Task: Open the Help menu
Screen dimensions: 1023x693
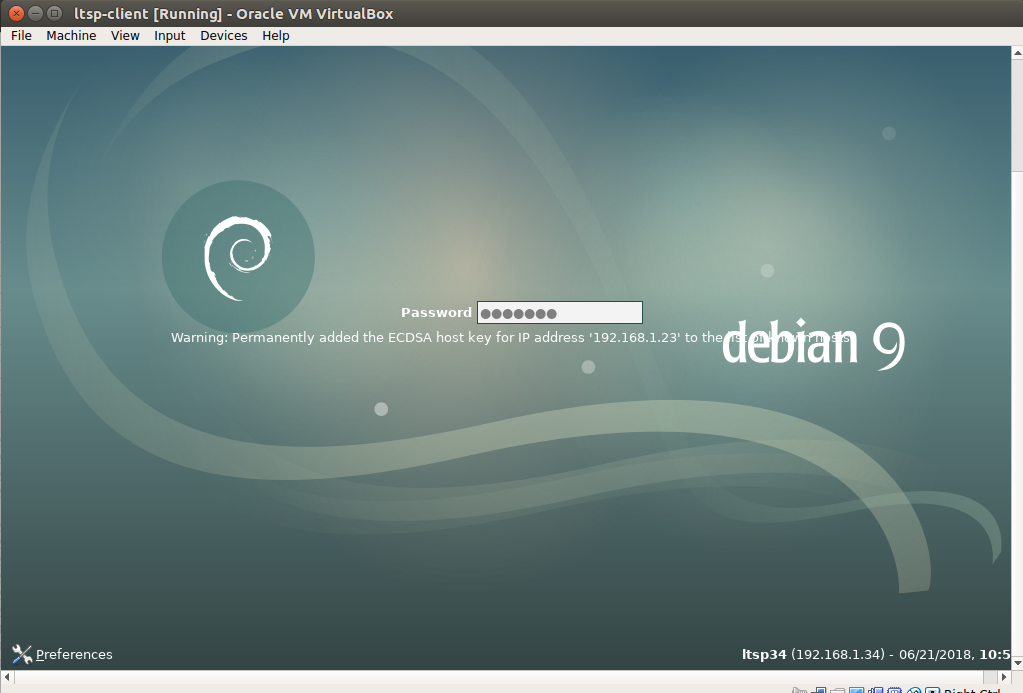Action: 275,36
